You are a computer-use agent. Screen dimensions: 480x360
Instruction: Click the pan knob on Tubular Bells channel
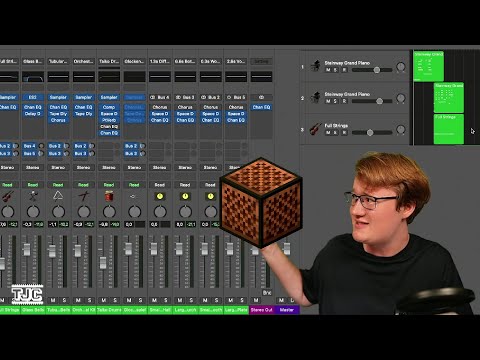58,212
